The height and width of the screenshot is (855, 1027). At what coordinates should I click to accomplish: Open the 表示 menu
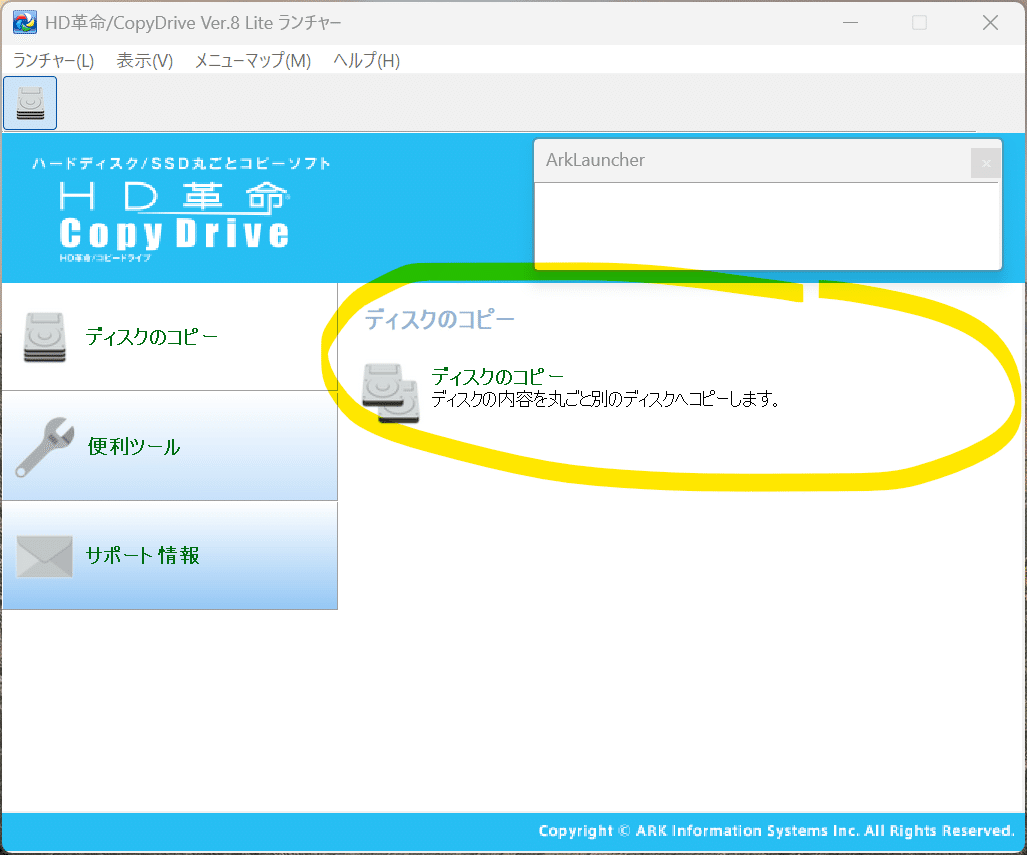tap(143, 61)
